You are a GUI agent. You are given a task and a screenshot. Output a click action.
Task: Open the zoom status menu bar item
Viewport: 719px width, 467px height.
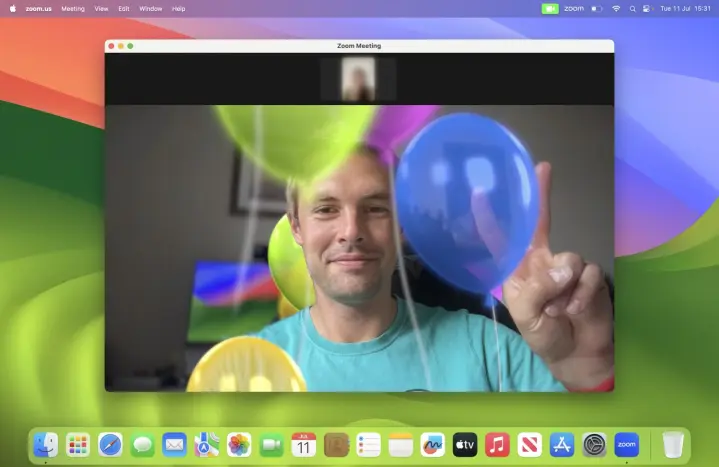pyautogui.click(x=574, y=9)
